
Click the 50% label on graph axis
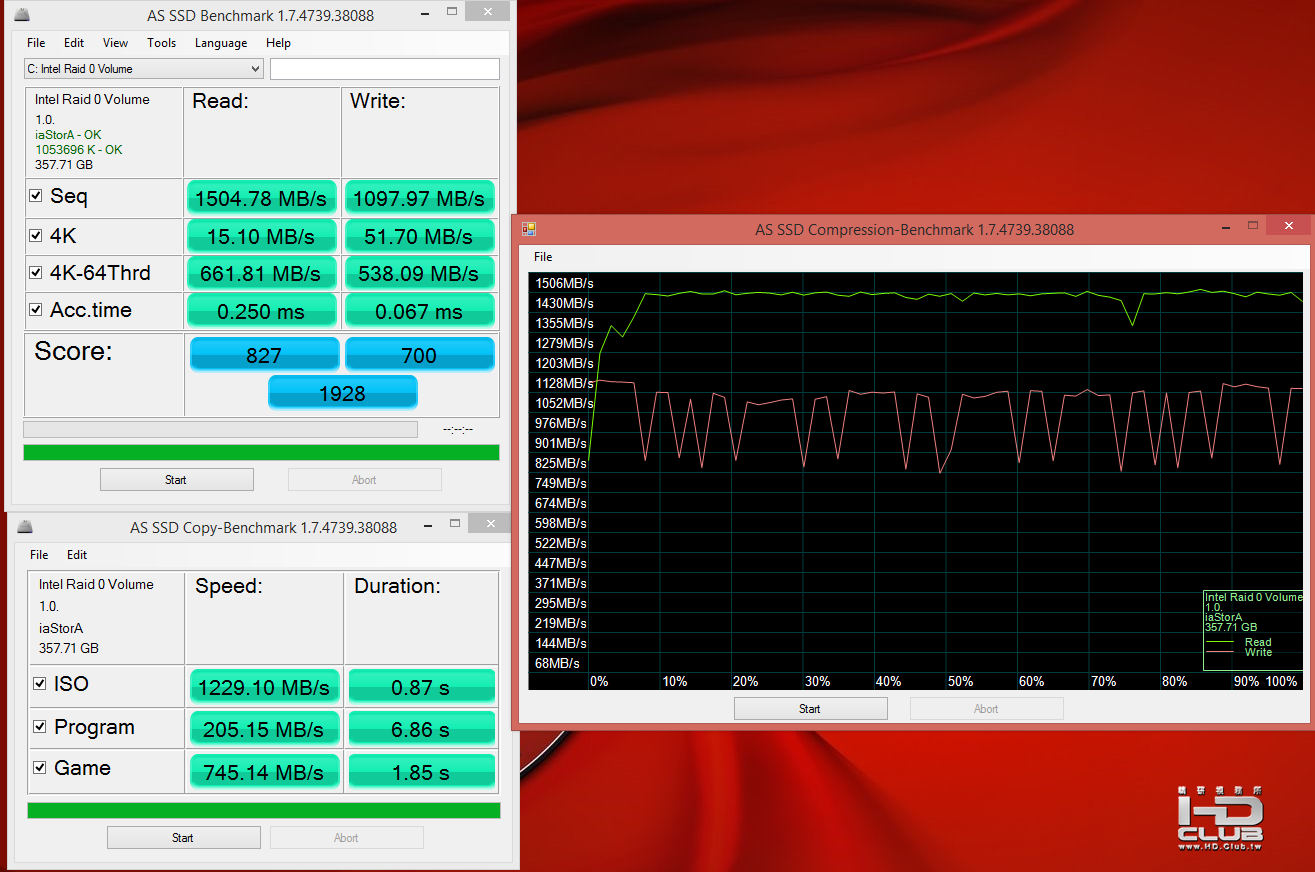click(x=960, y=681)
